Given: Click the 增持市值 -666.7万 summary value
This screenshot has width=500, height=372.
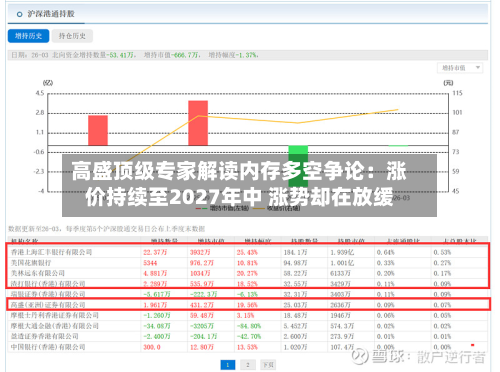Looking at the screenshot, I should (x=172, y=55).
